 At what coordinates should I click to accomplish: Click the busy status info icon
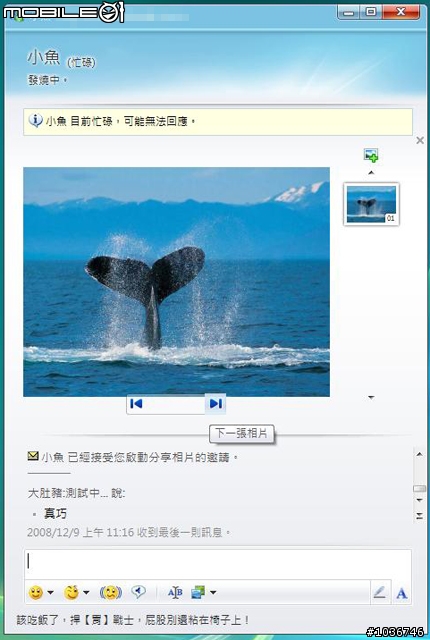35,121
